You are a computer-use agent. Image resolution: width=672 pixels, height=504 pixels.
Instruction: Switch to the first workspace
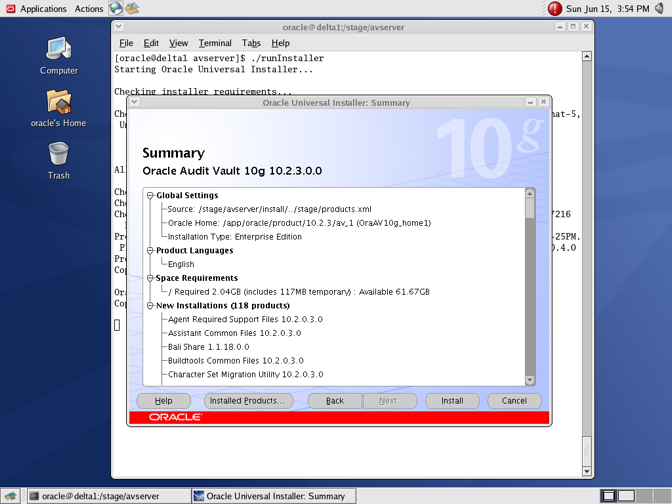pos(608,496)
